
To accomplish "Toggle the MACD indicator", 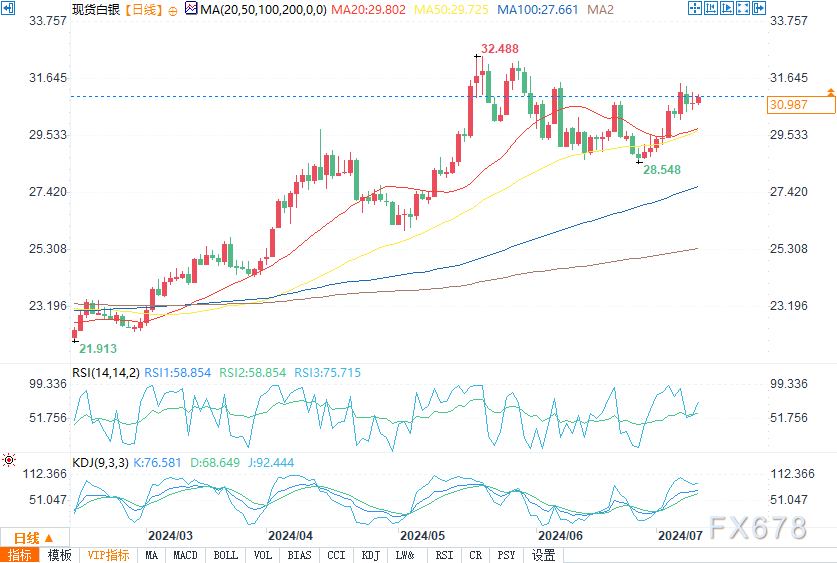I will click(x=185, y=556).
